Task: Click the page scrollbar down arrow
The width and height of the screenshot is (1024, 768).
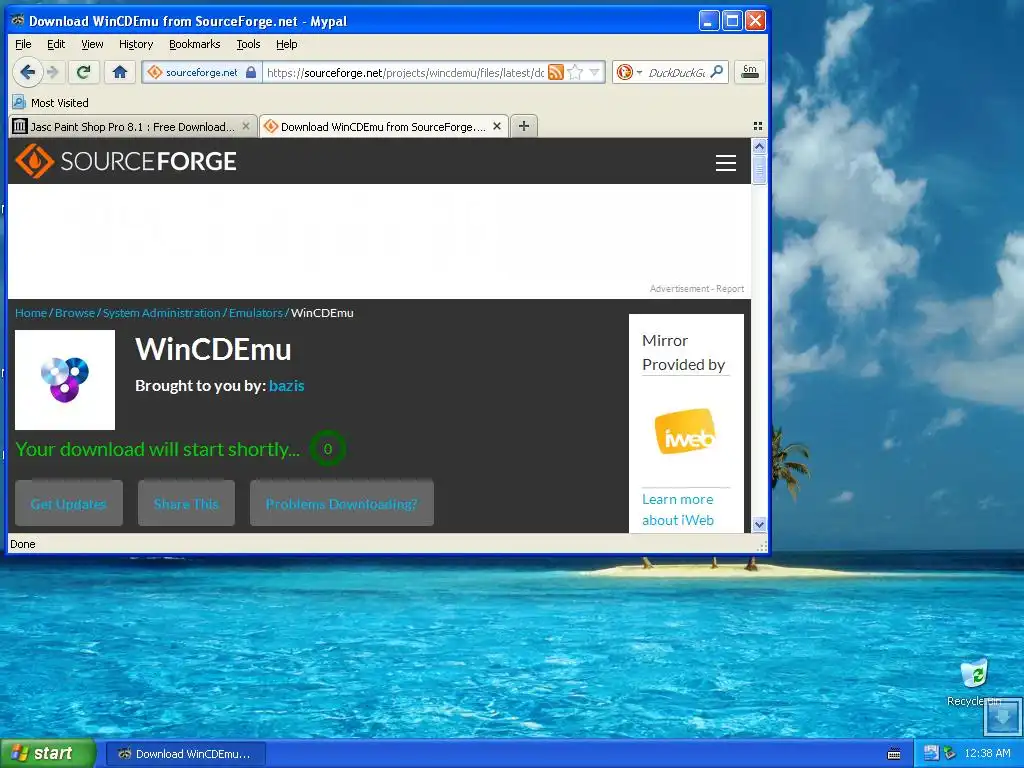Action: pyautogui.click(x=759, y=524)
